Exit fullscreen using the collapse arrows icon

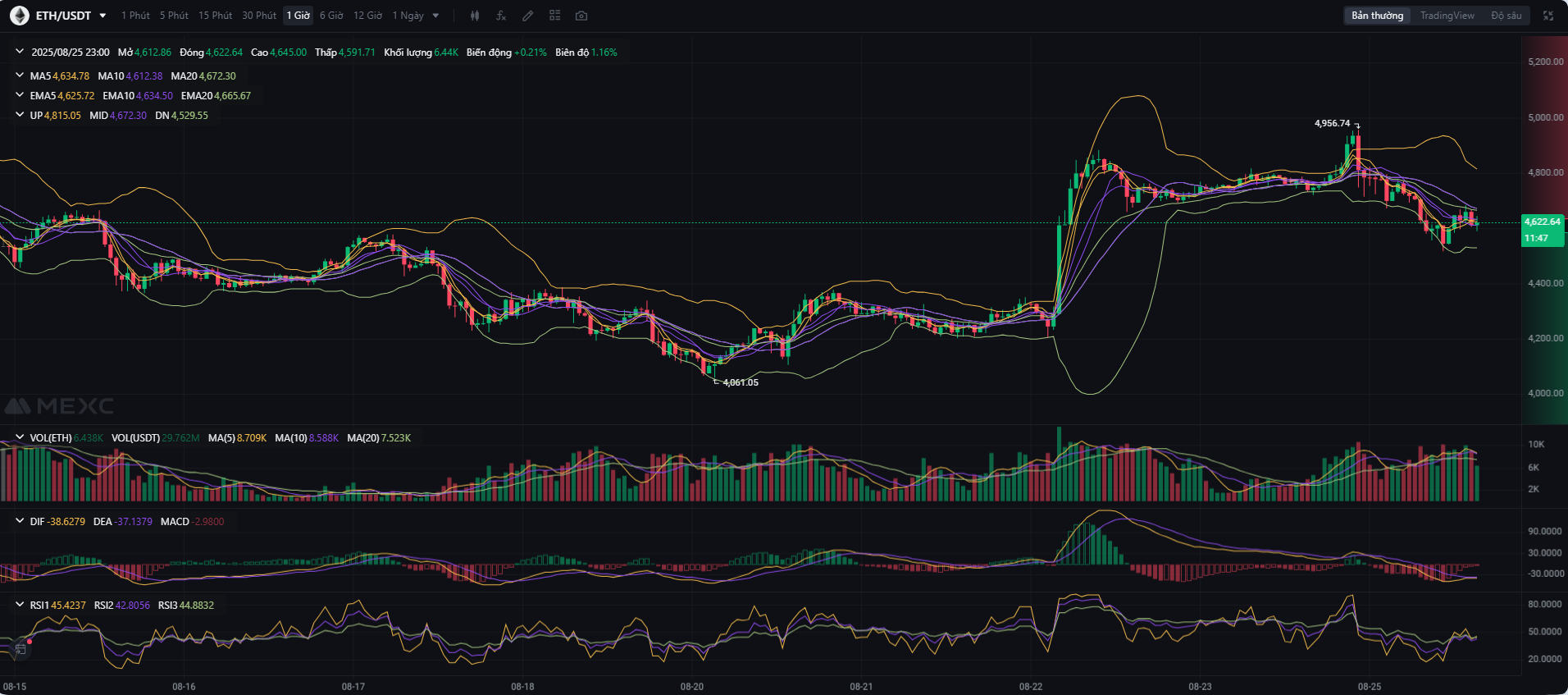pos(1548,16)
